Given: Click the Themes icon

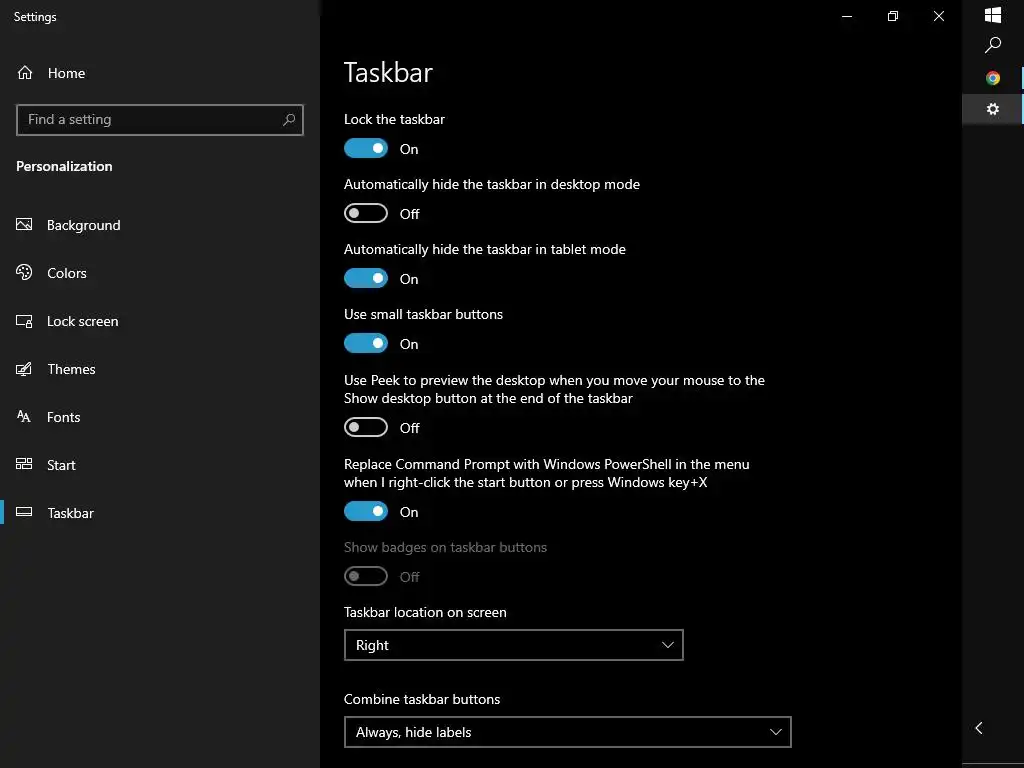Looking at the screenshot, I should click(25, 369).
